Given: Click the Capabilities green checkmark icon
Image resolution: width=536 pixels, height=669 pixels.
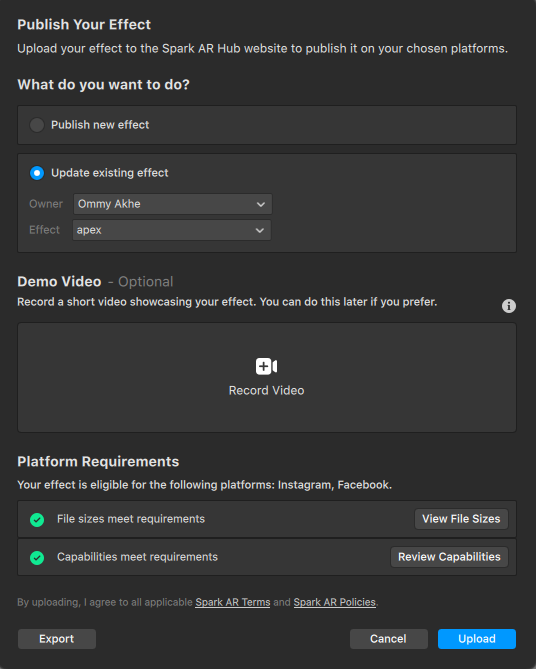Looking at the screenshot, I should tap(37, 558).
